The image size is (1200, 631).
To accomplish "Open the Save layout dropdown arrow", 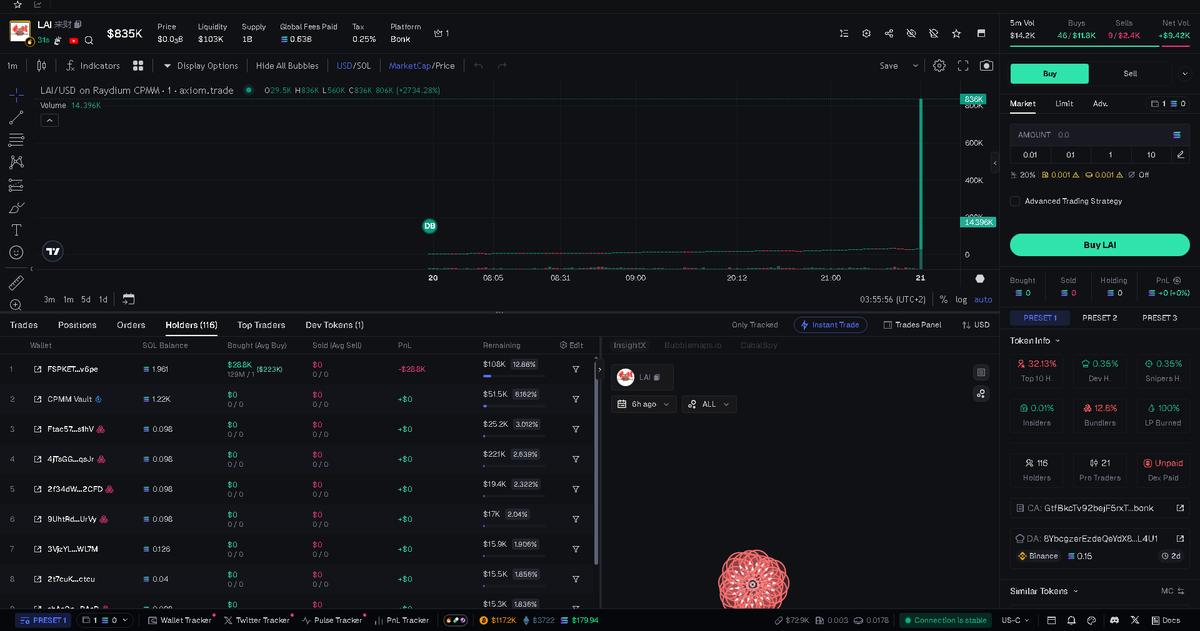I will coord(915,66).
